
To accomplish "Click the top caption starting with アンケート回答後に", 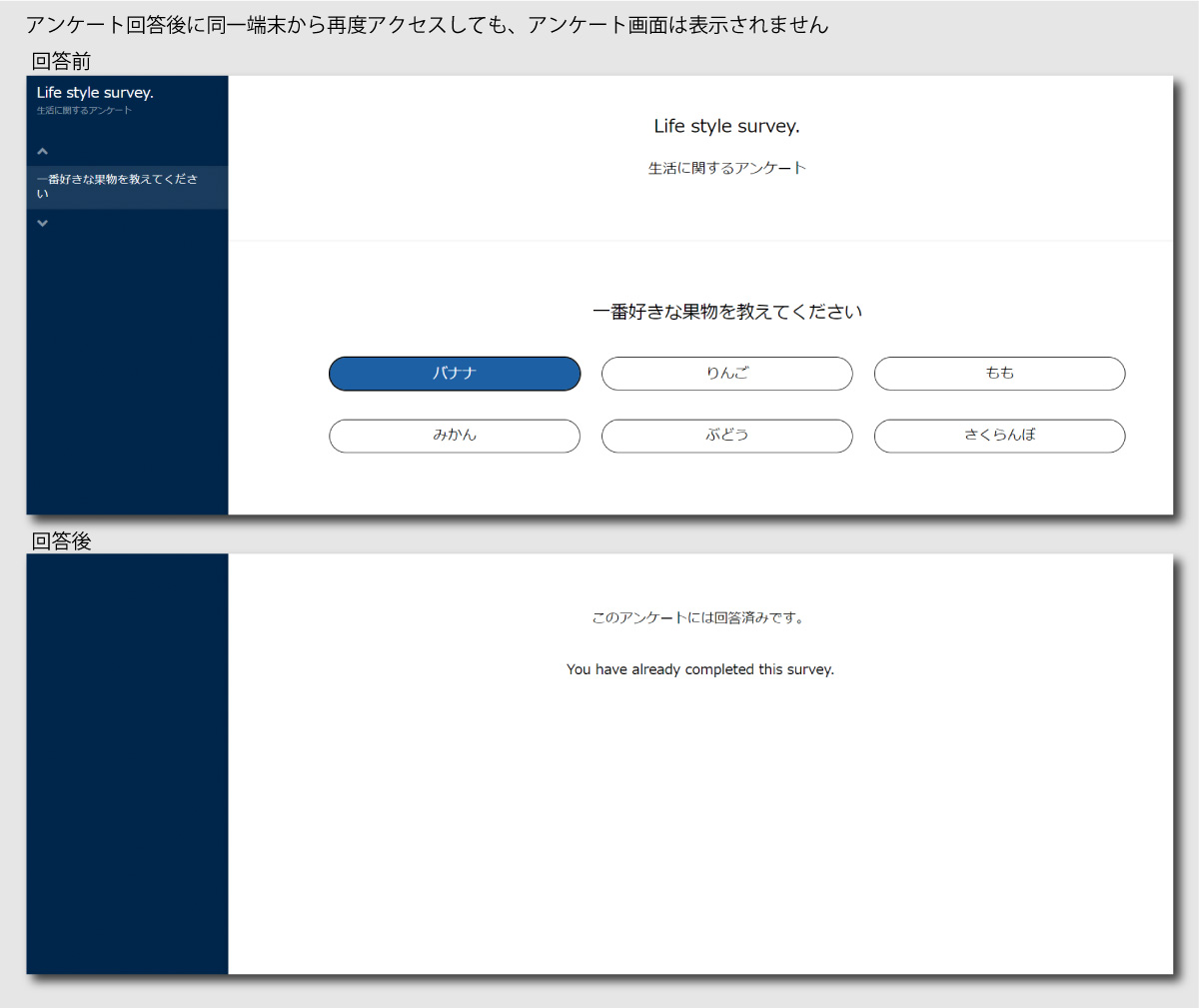I will [427, 25].
